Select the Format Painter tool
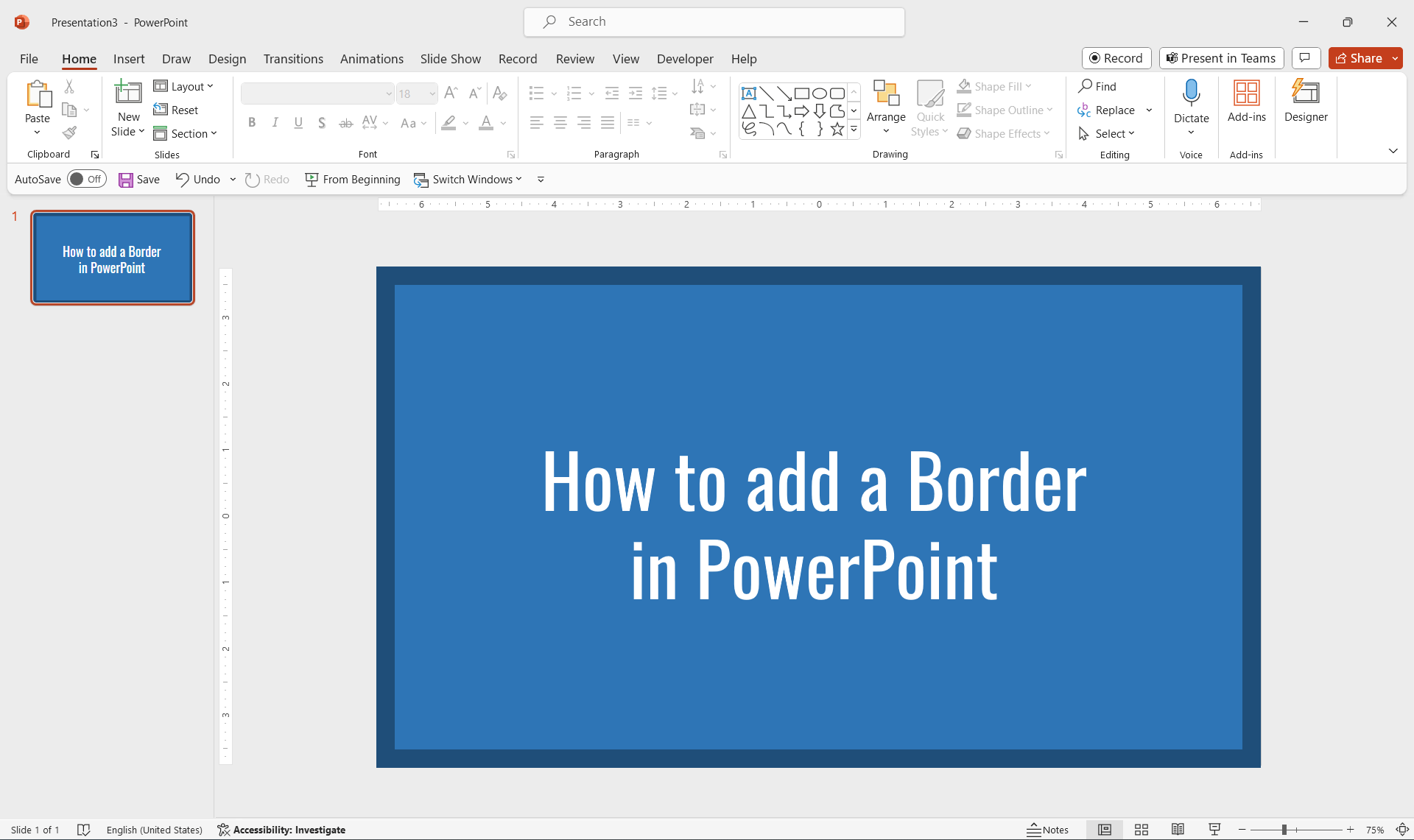1414x840 pixels. pyautogui.click(x=70, y=133)
